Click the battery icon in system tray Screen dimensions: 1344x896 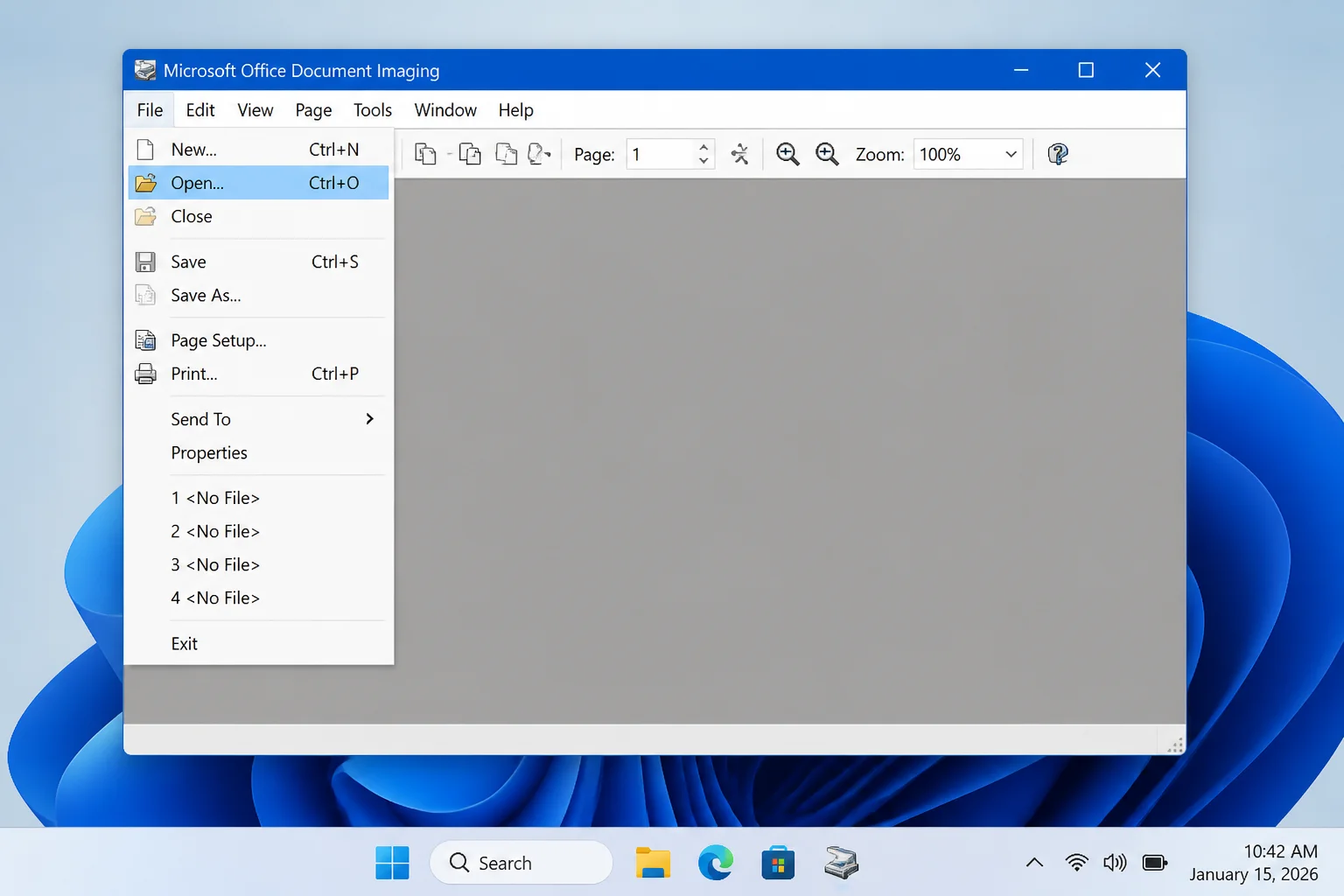(x=1155, y=863)
